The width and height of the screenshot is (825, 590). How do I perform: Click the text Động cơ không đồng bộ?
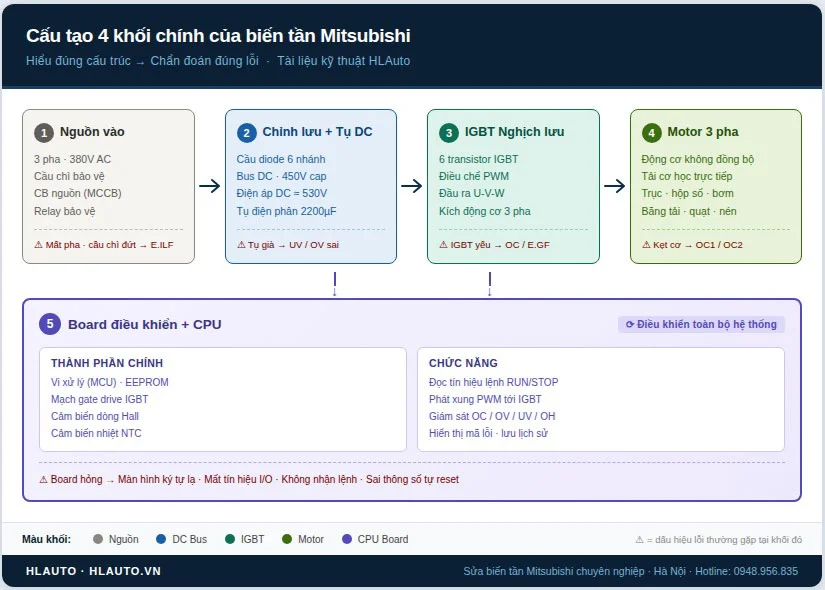698,159
